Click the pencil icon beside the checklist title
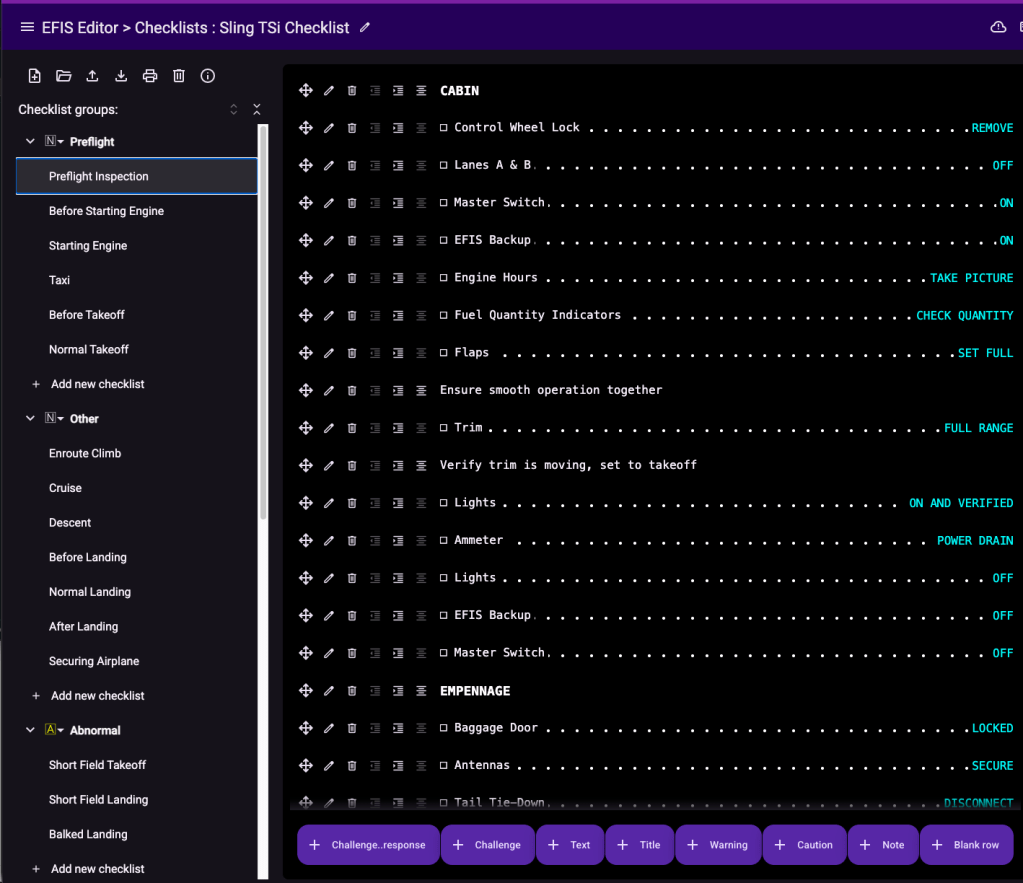Screen dimensions: 1023x883 (365, 28)
